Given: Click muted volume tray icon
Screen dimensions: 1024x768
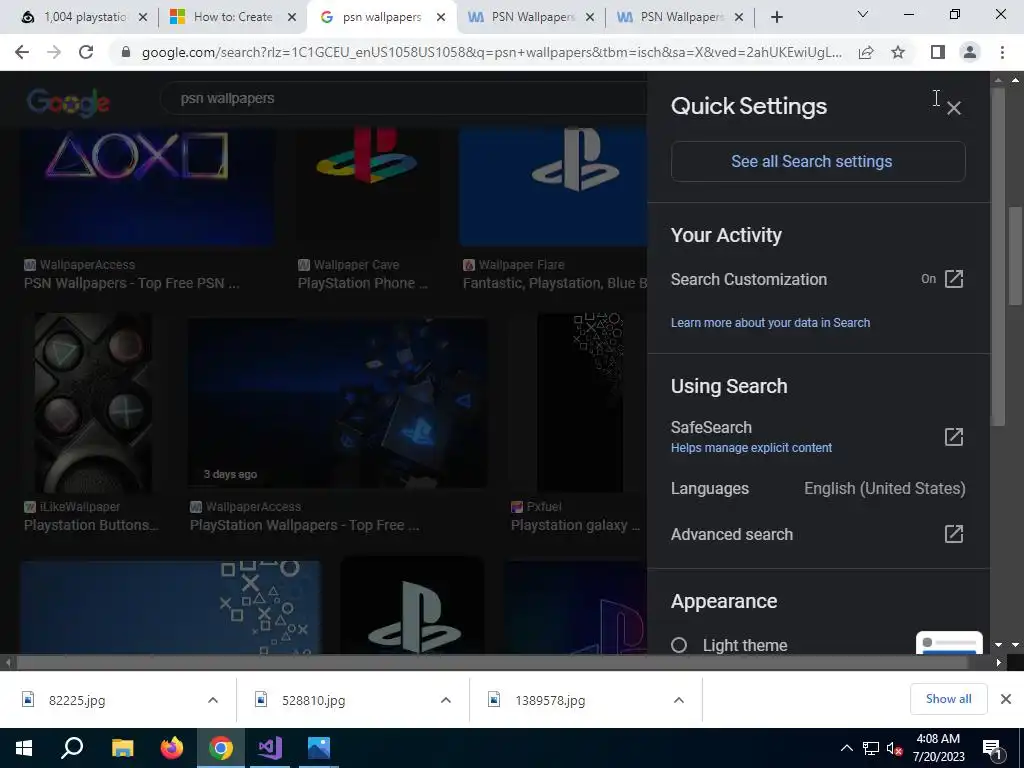Looking at the screenshot, I should click(x=894, y=748).
